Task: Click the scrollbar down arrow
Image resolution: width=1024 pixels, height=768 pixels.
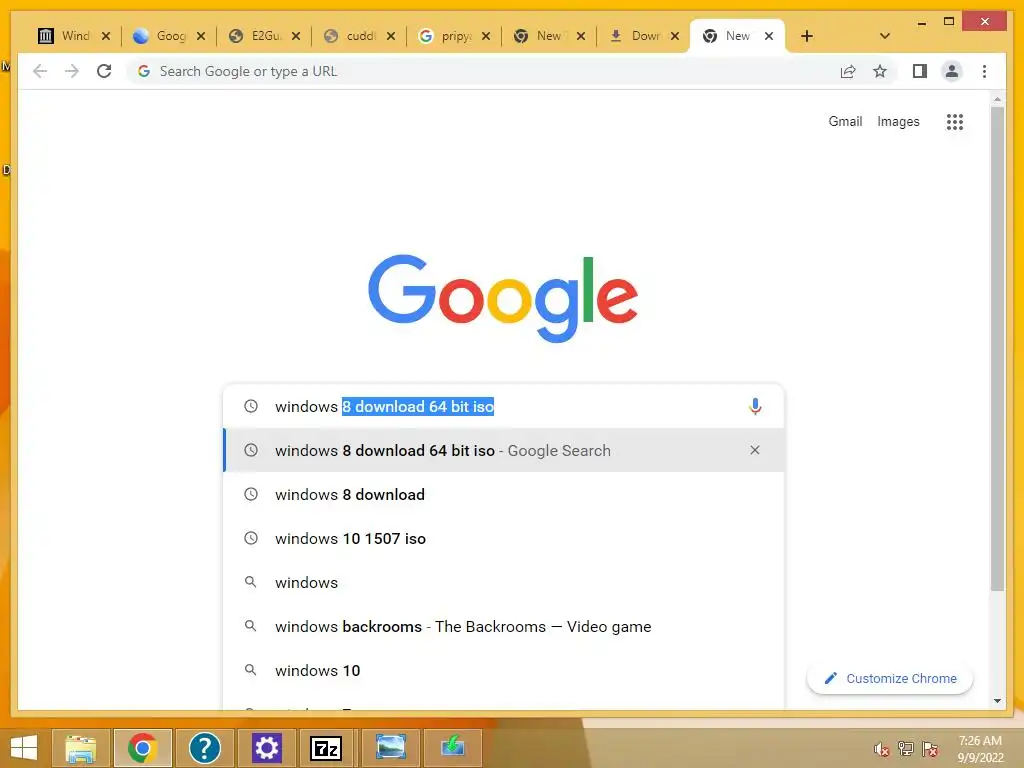Action: (997, 701)
